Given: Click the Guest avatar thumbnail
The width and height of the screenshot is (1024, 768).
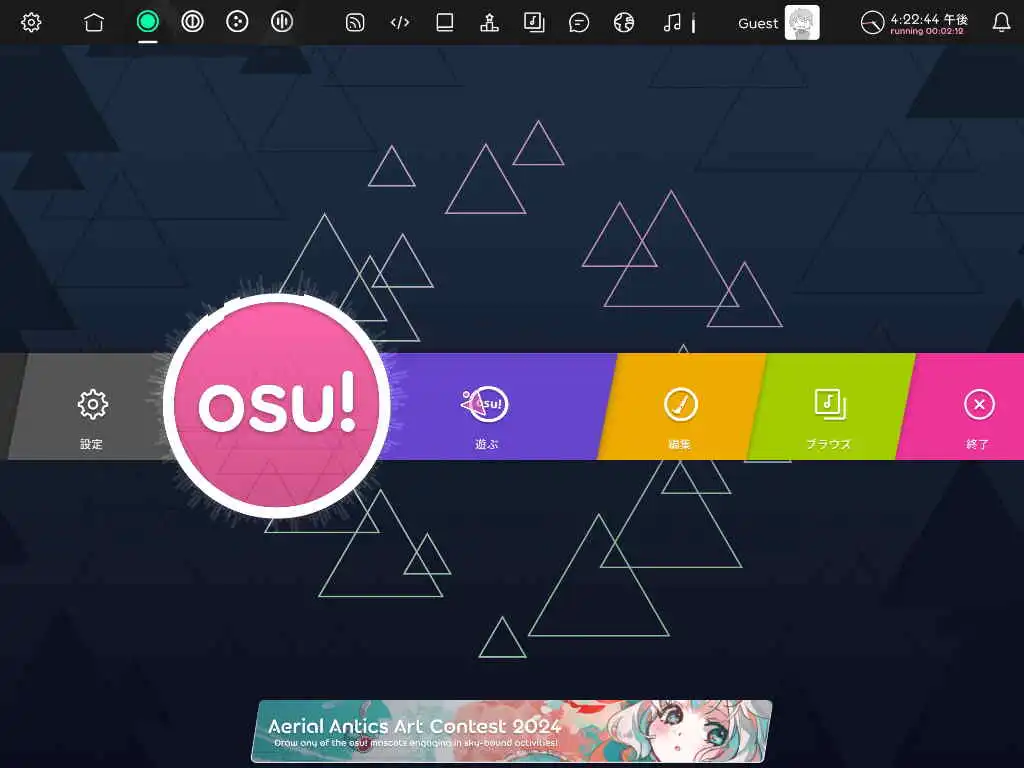Looking at the screenshot, I should coord(802,23).
